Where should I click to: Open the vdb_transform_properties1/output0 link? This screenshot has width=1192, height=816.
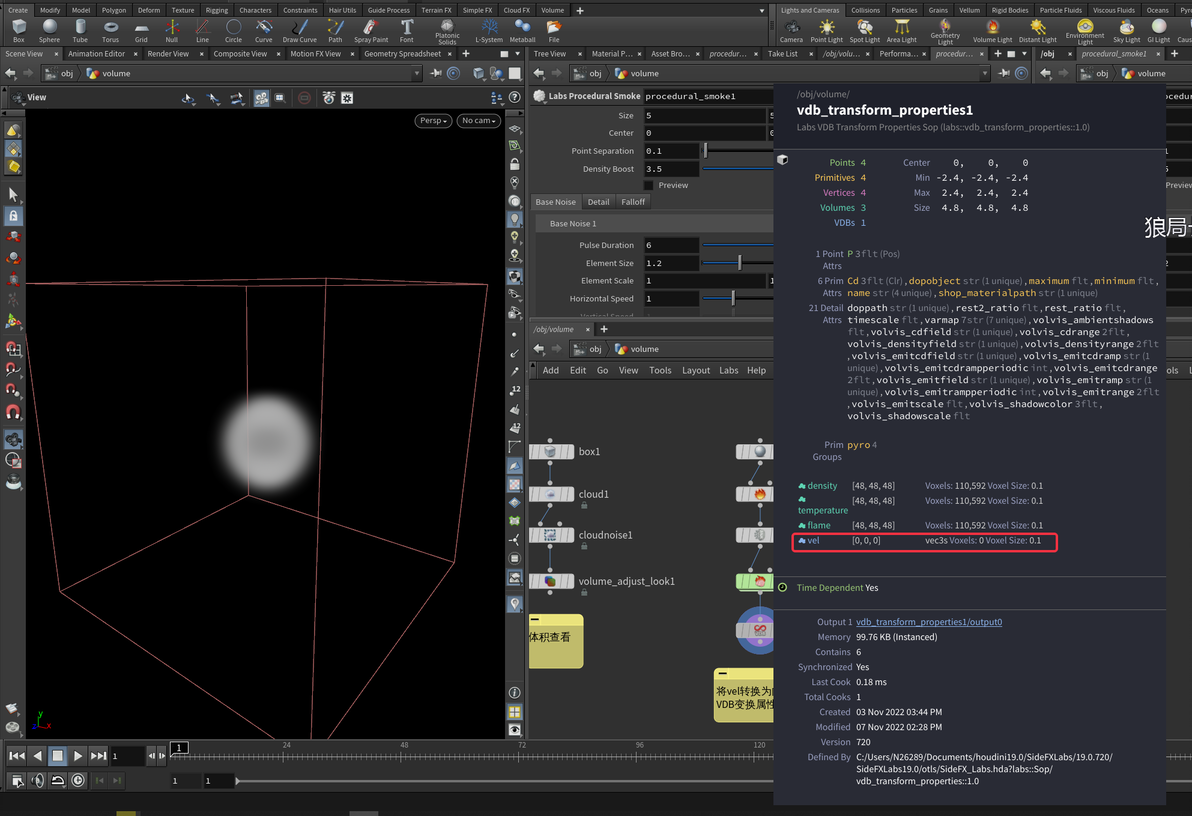tap(929, 622)
